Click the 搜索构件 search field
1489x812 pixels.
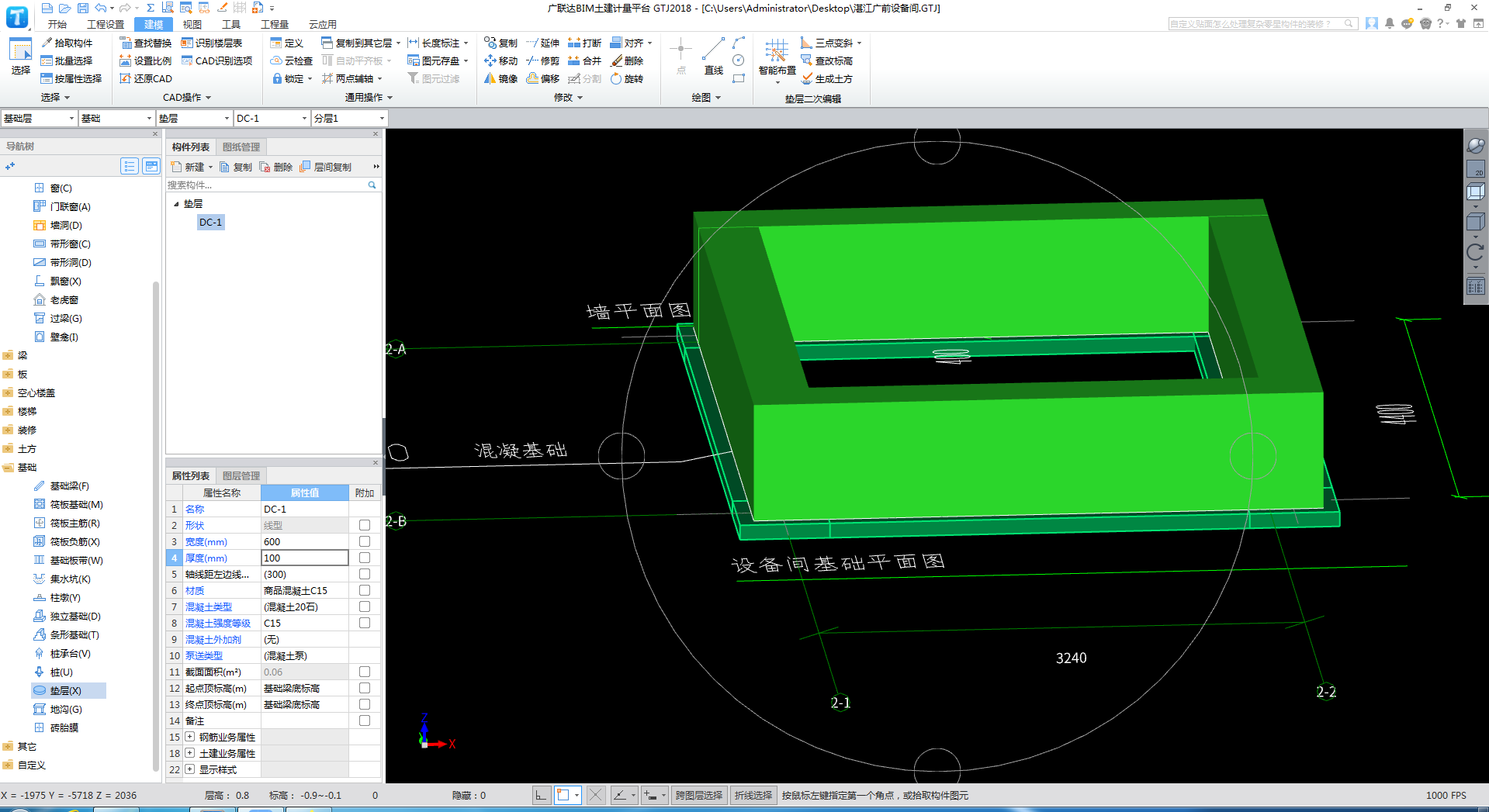pyautogui.click(x=267, y=185)
